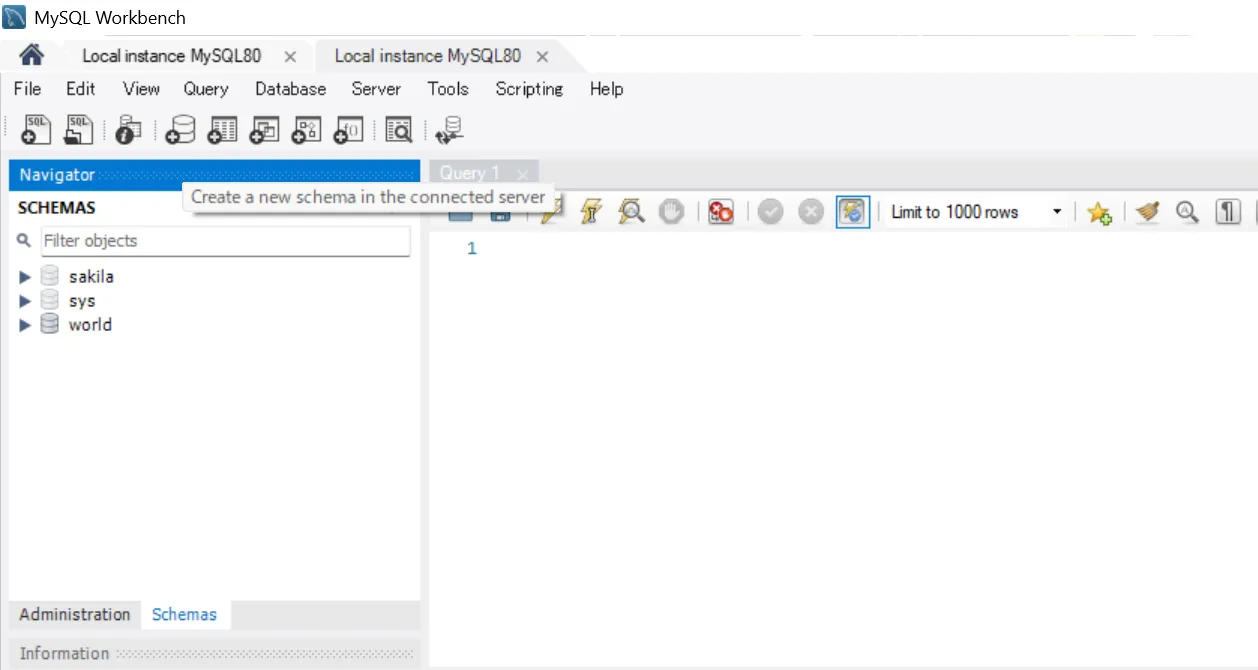Save the query snippet with the star icon

(x=1099, y=211)
